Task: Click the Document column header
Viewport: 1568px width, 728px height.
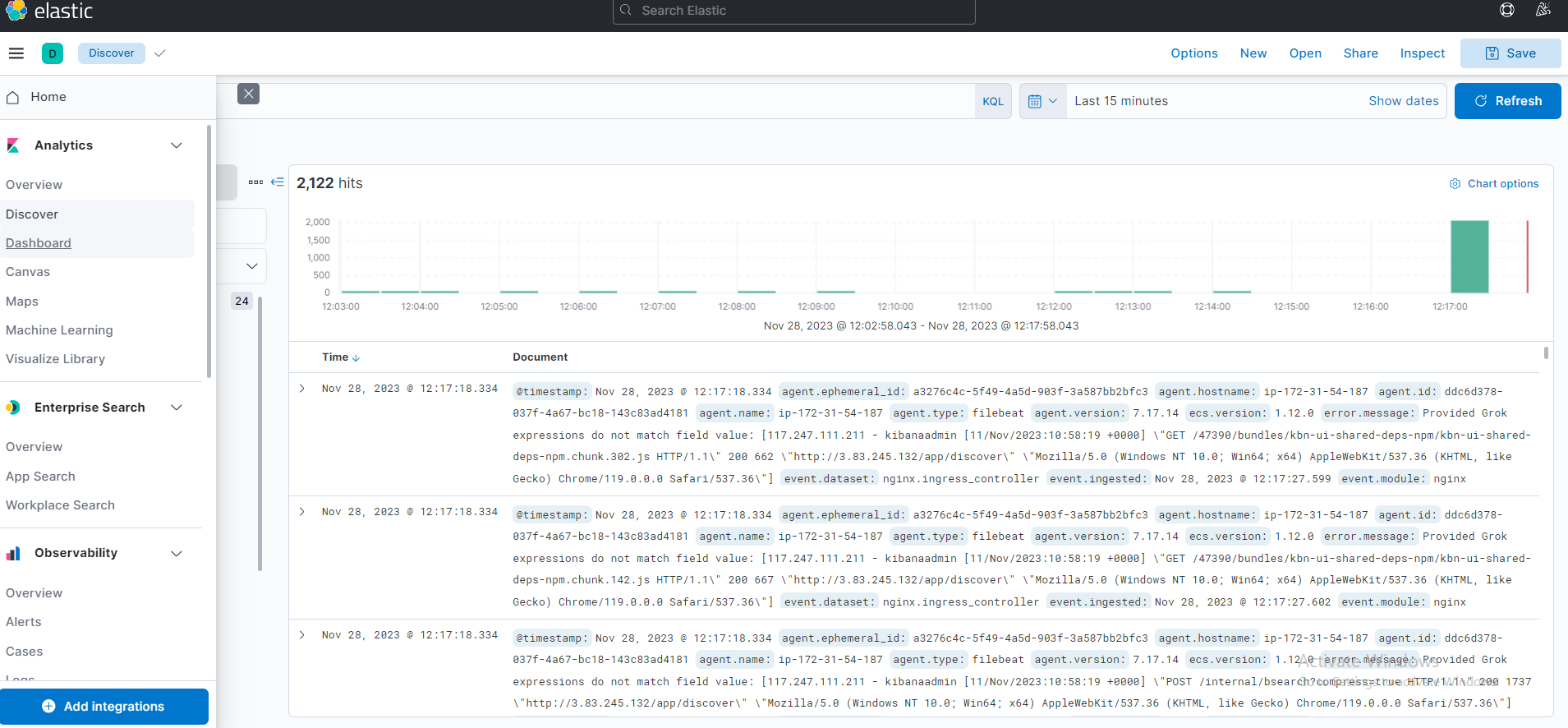Action: [540, 357]
